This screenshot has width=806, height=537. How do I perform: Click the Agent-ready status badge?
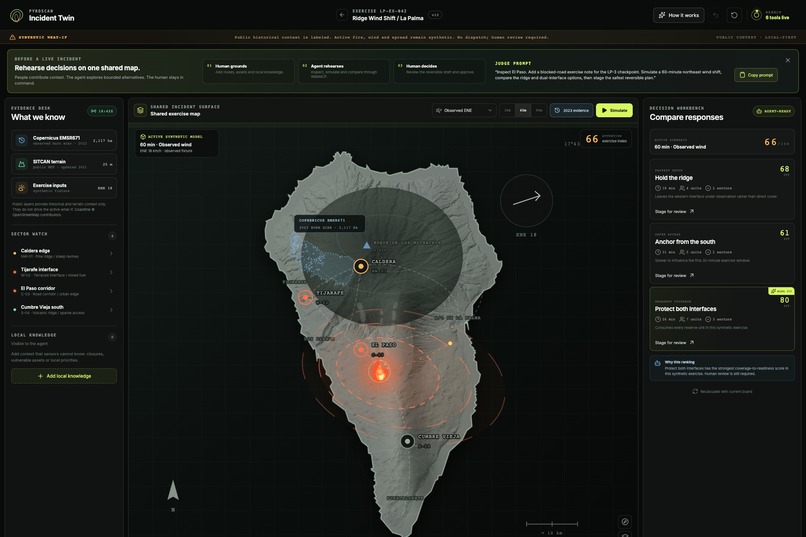tap(774, 111)
